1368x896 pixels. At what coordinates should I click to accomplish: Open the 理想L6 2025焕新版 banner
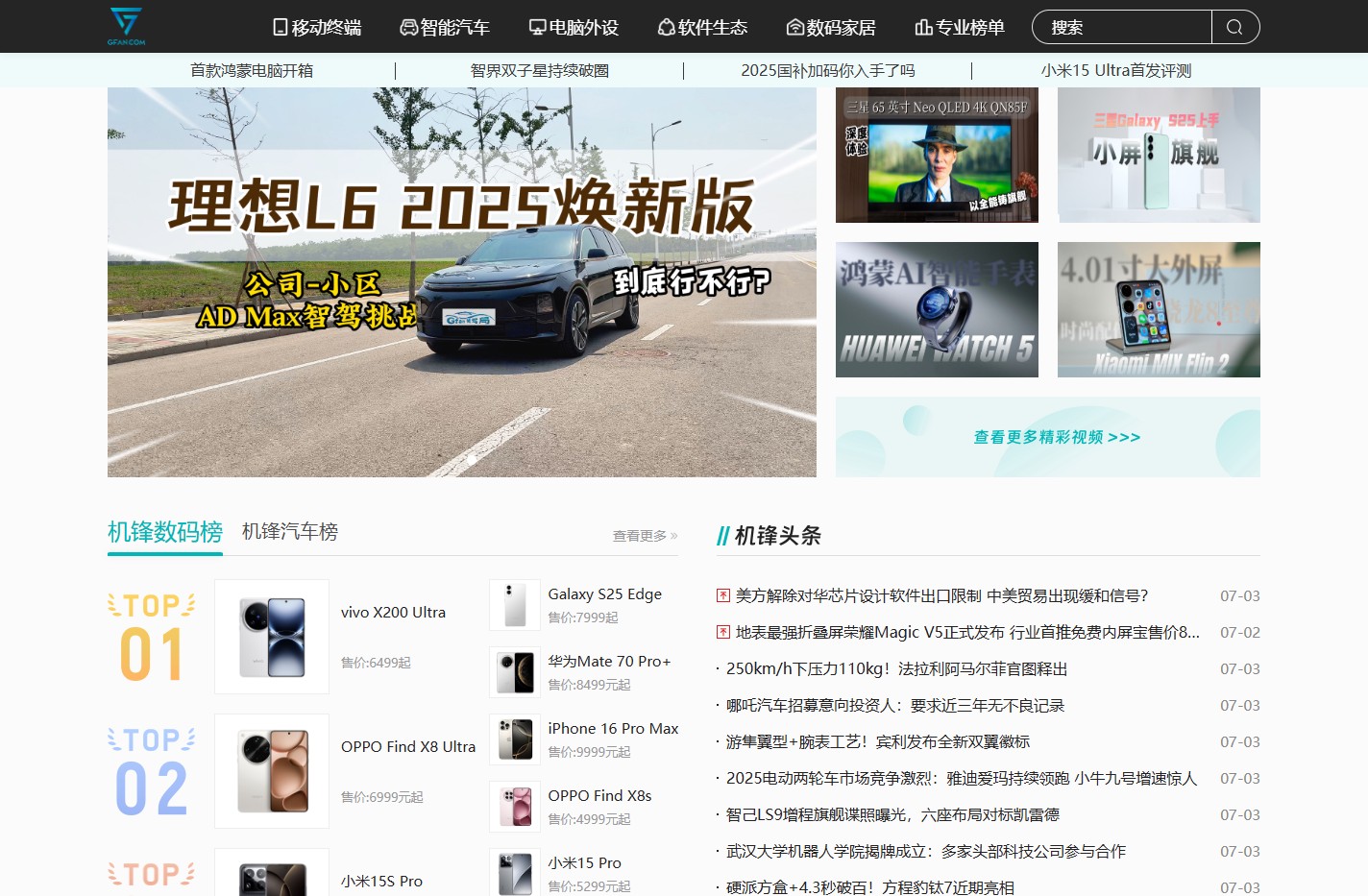[x=462, y=282]
